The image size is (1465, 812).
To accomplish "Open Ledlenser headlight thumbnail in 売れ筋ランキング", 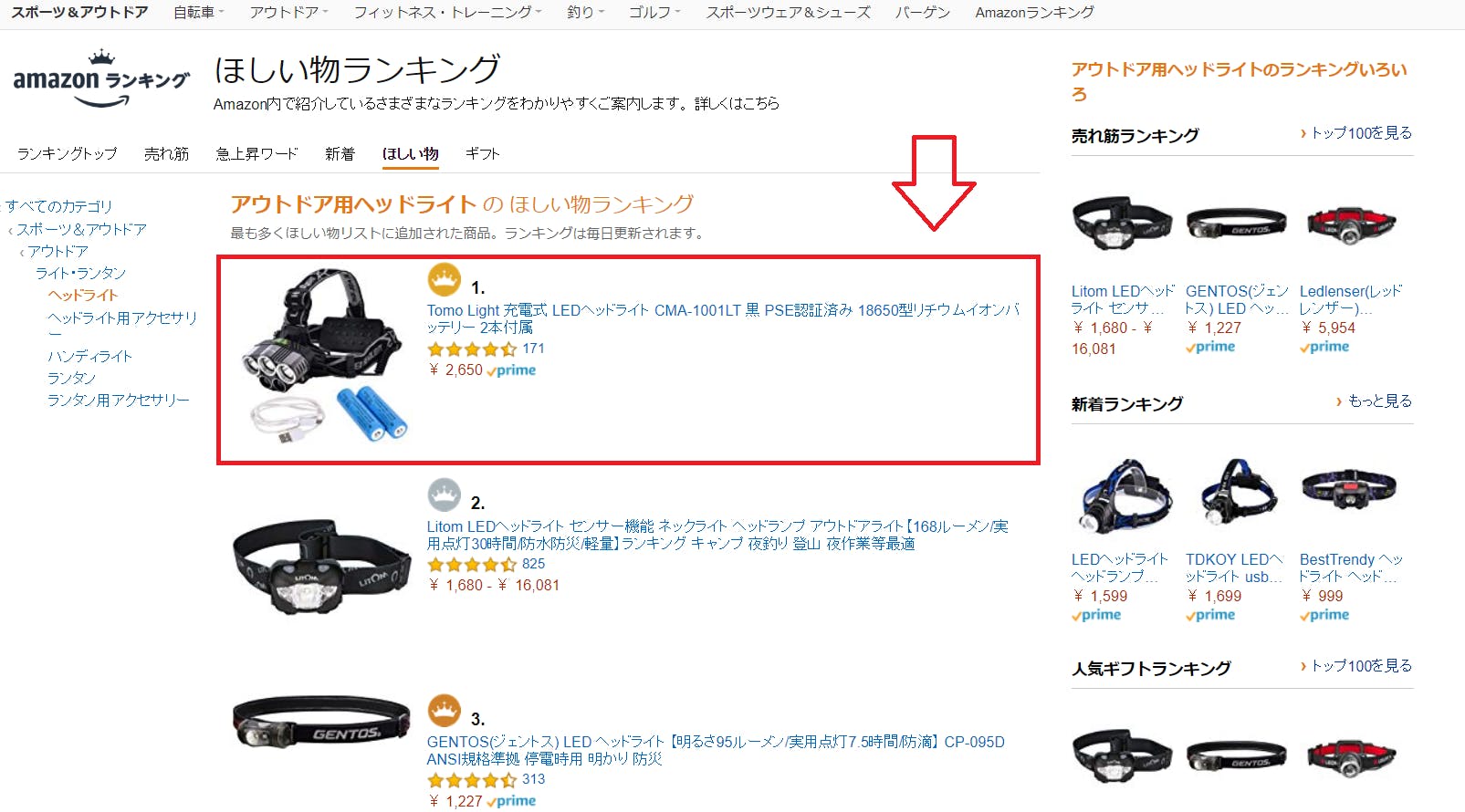I will pos(1350,223).
